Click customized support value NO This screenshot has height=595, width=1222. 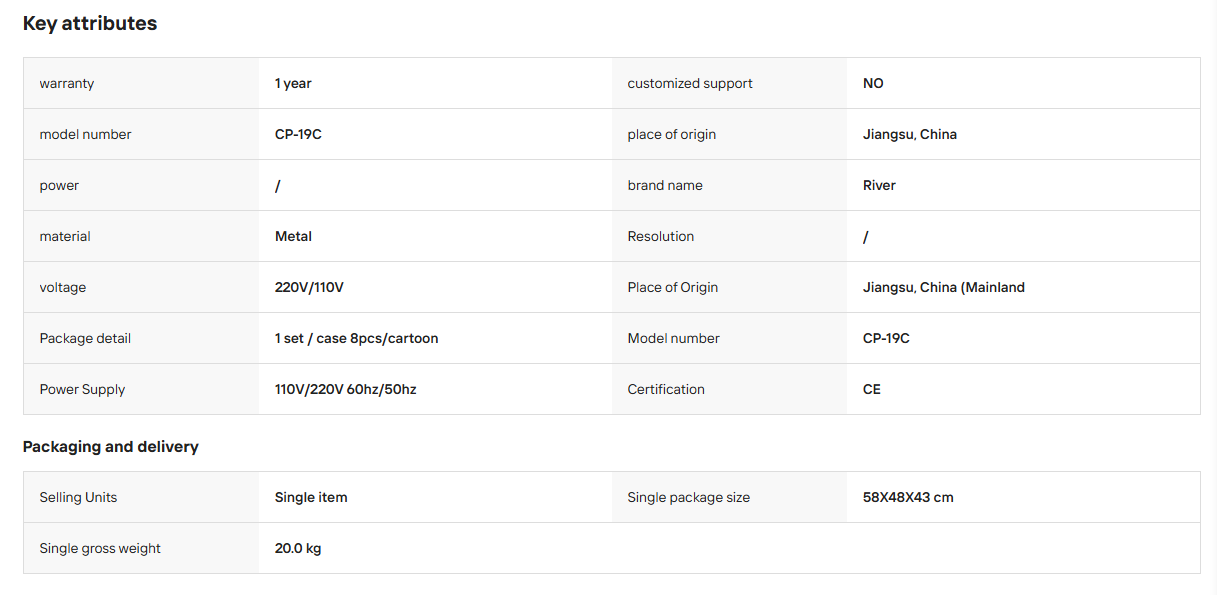pyautogui.click(x=873, y=83)
